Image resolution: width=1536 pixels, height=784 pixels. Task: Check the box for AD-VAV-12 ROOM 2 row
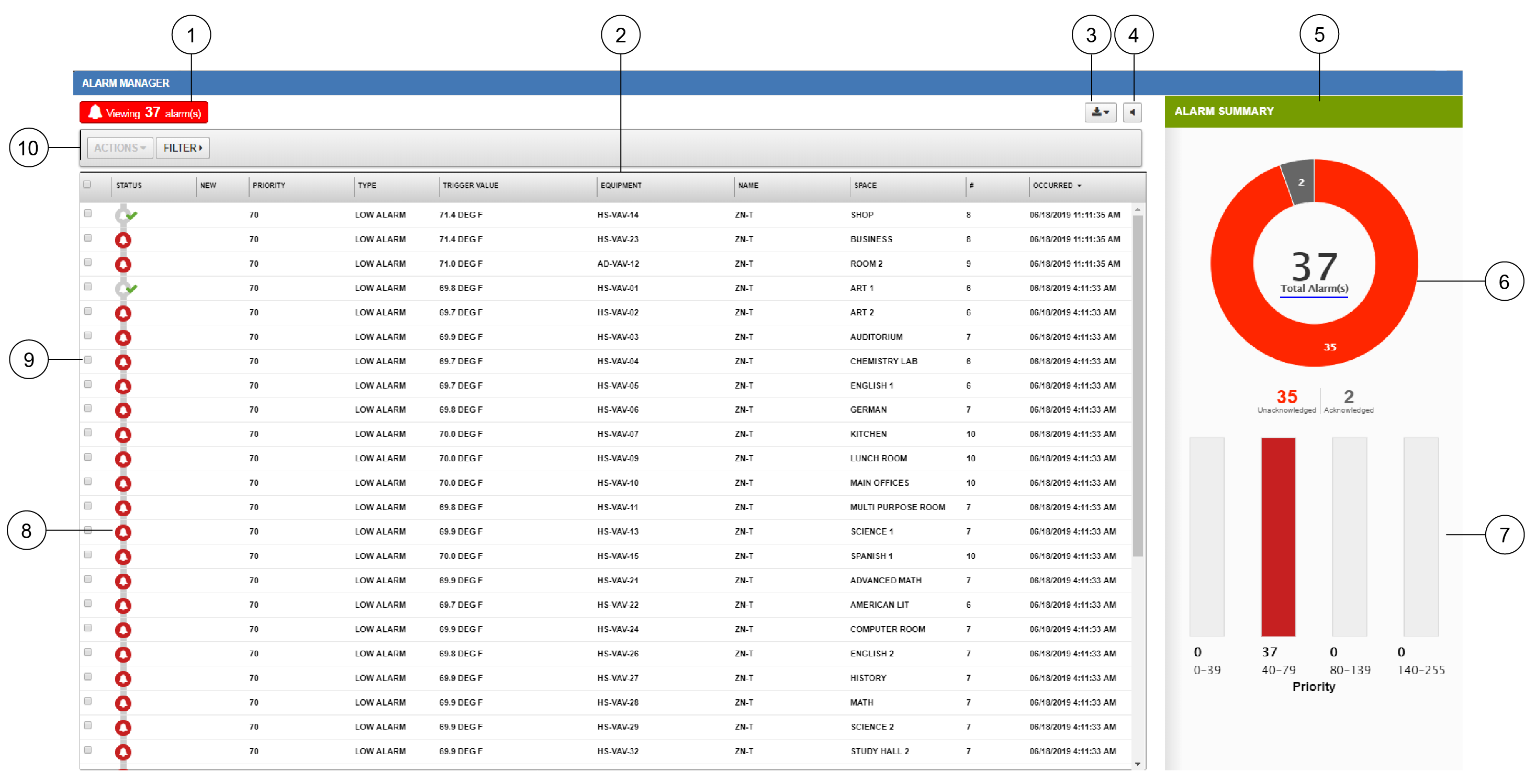[88, 262]
